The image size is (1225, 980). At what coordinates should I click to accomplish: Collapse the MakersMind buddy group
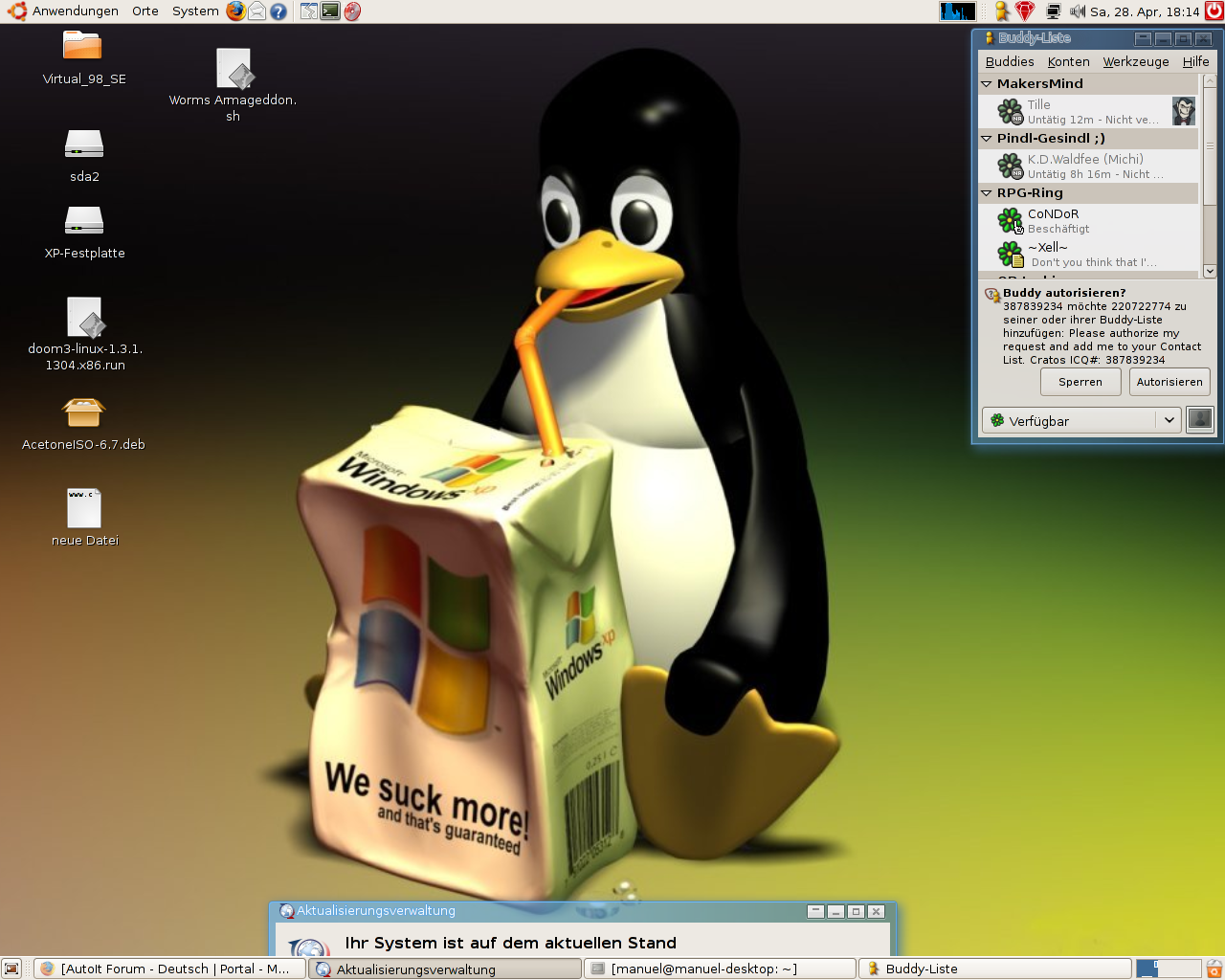click(987, 84)
